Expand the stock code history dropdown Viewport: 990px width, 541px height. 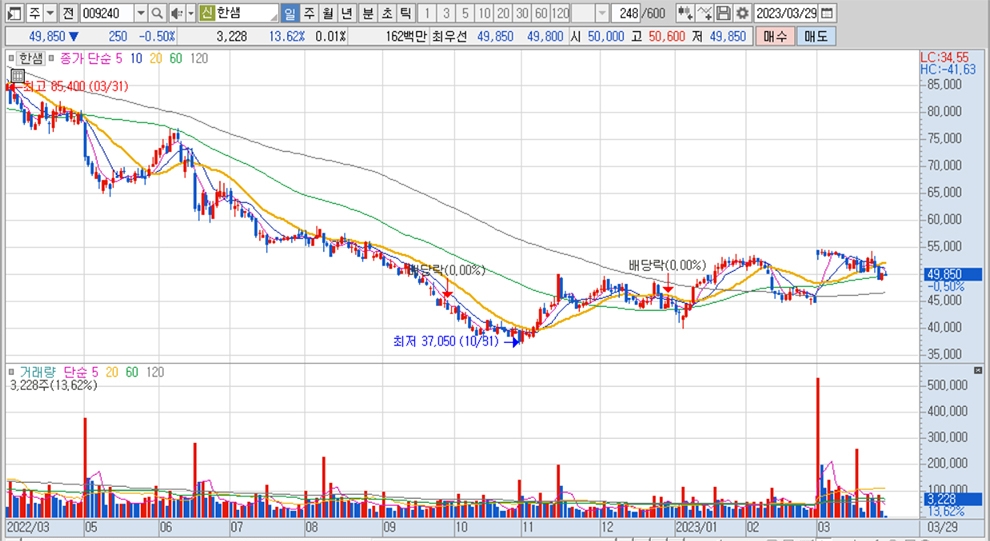pyautogui.click(x=139, y=13)
